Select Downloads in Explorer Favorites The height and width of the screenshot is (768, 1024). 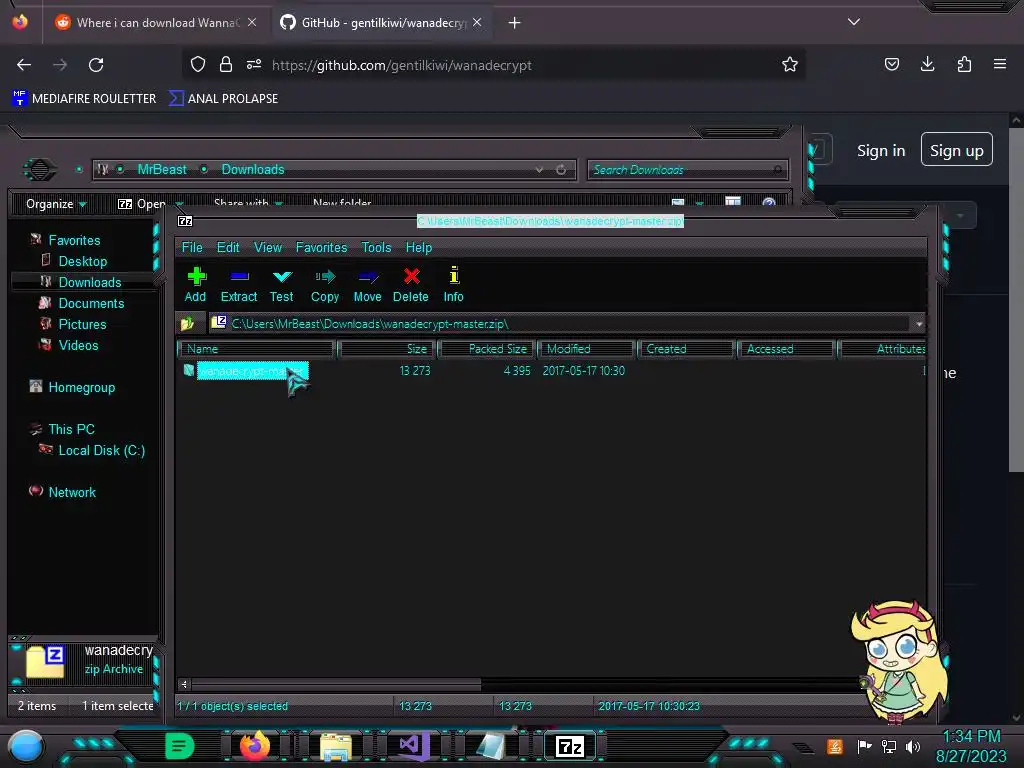89,282
